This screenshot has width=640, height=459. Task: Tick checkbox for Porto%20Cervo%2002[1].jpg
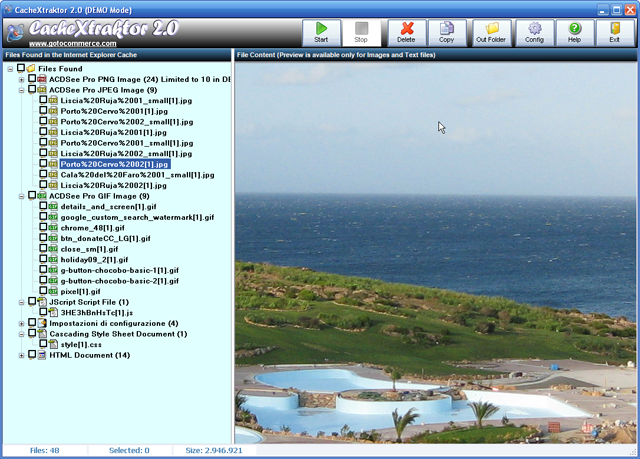pyautogui.click(x=43, y=163)
